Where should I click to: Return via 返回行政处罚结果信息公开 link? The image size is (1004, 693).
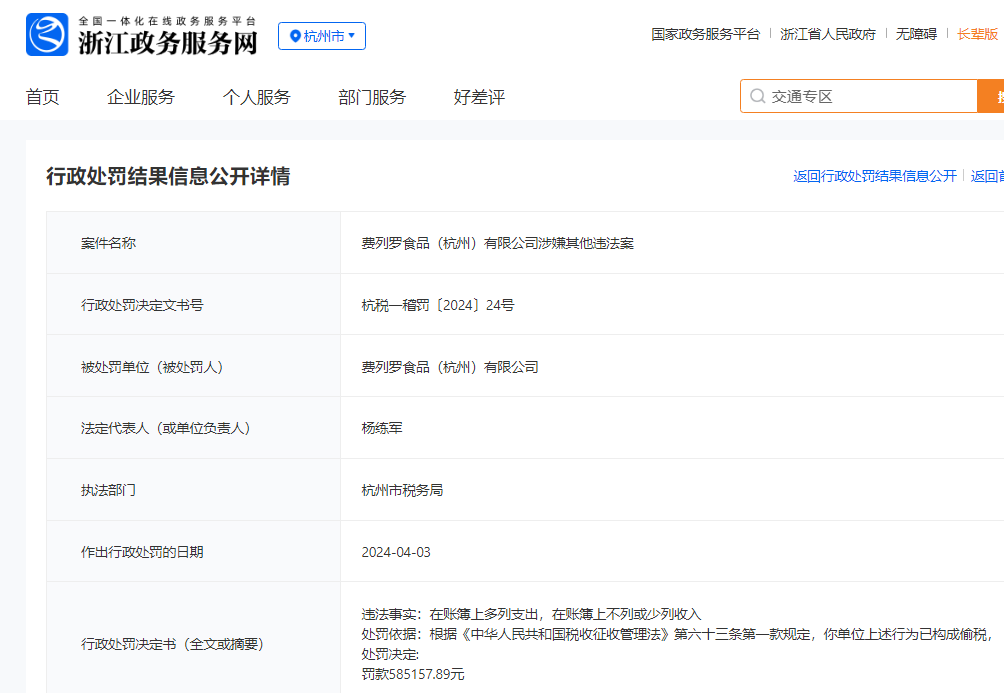(875, 176)
